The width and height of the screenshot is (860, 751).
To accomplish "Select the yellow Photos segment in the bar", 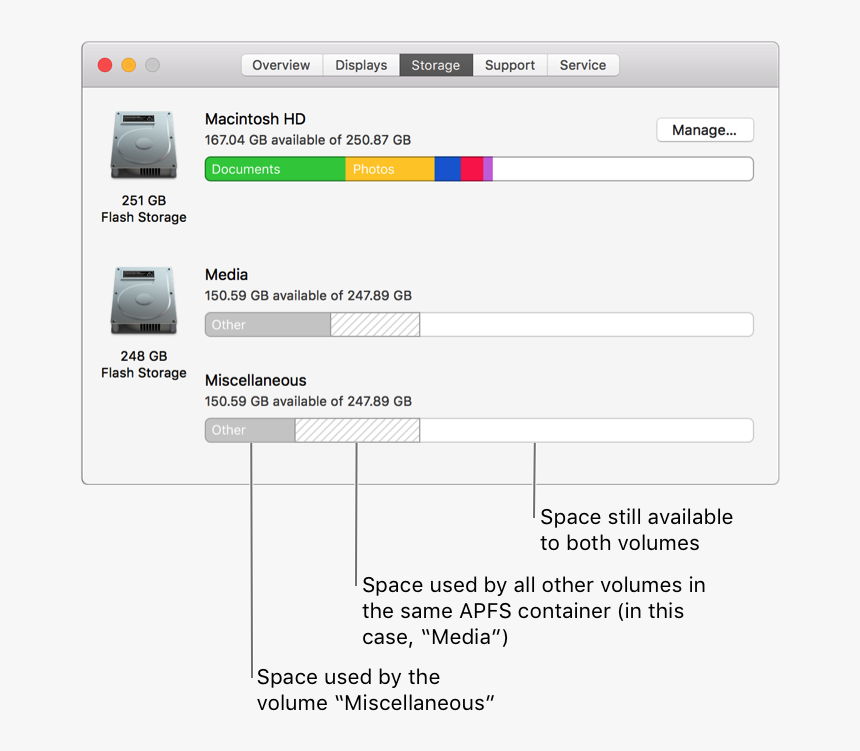I will click(x=390, y=168).
